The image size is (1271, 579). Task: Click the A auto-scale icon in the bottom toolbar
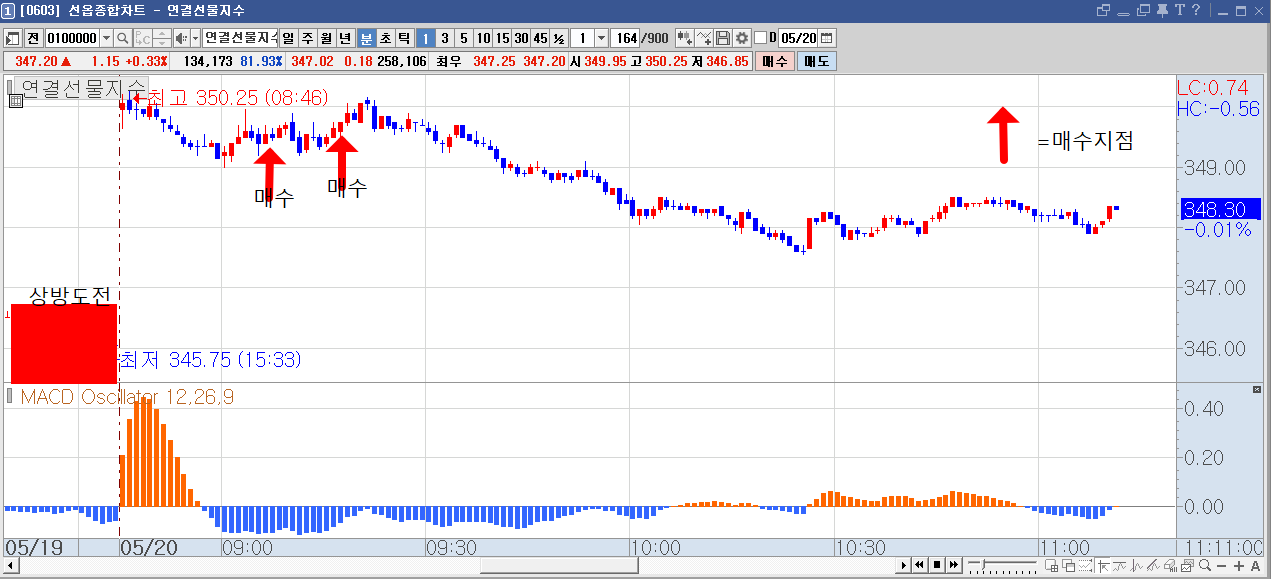point(1255,566)
